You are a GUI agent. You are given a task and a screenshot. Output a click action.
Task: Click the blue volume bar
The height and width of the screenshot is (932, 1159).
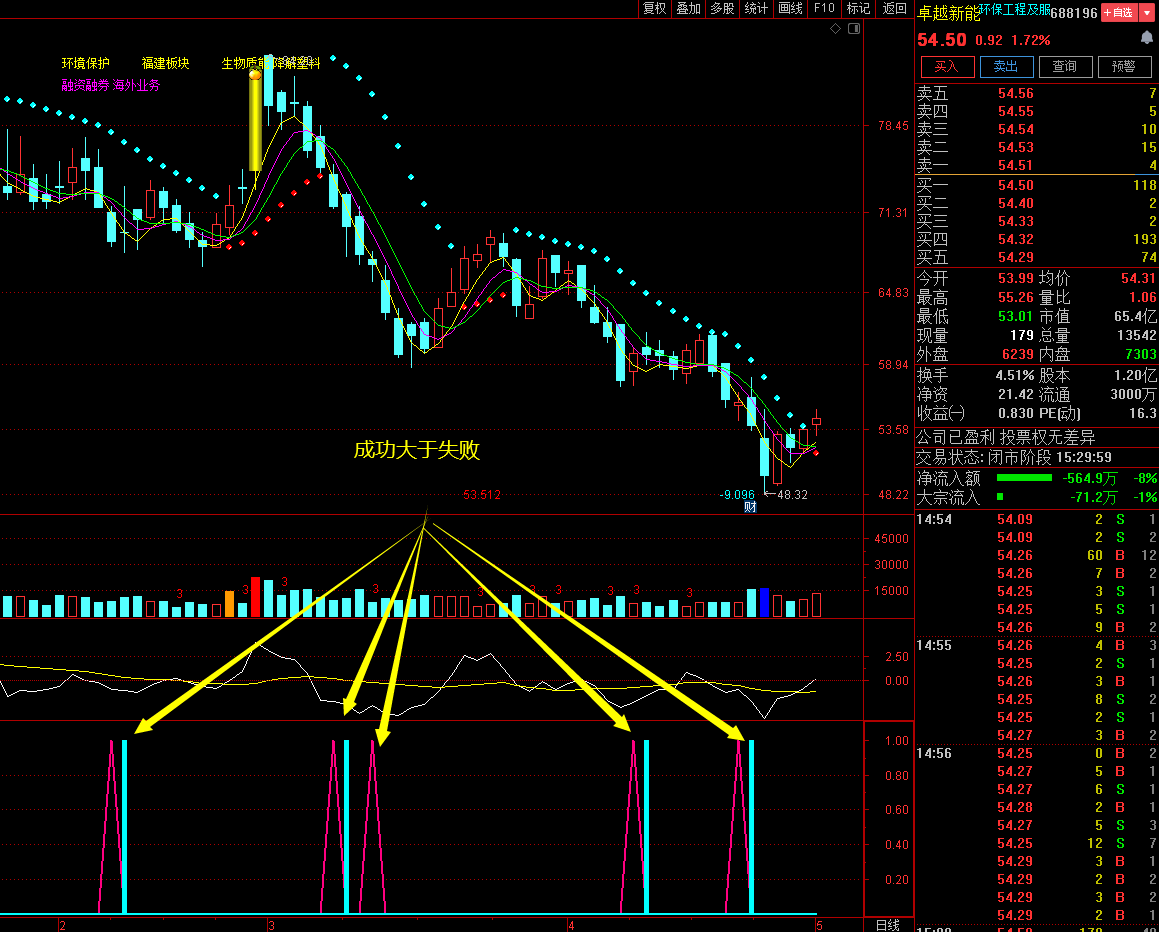pos(764,603)
